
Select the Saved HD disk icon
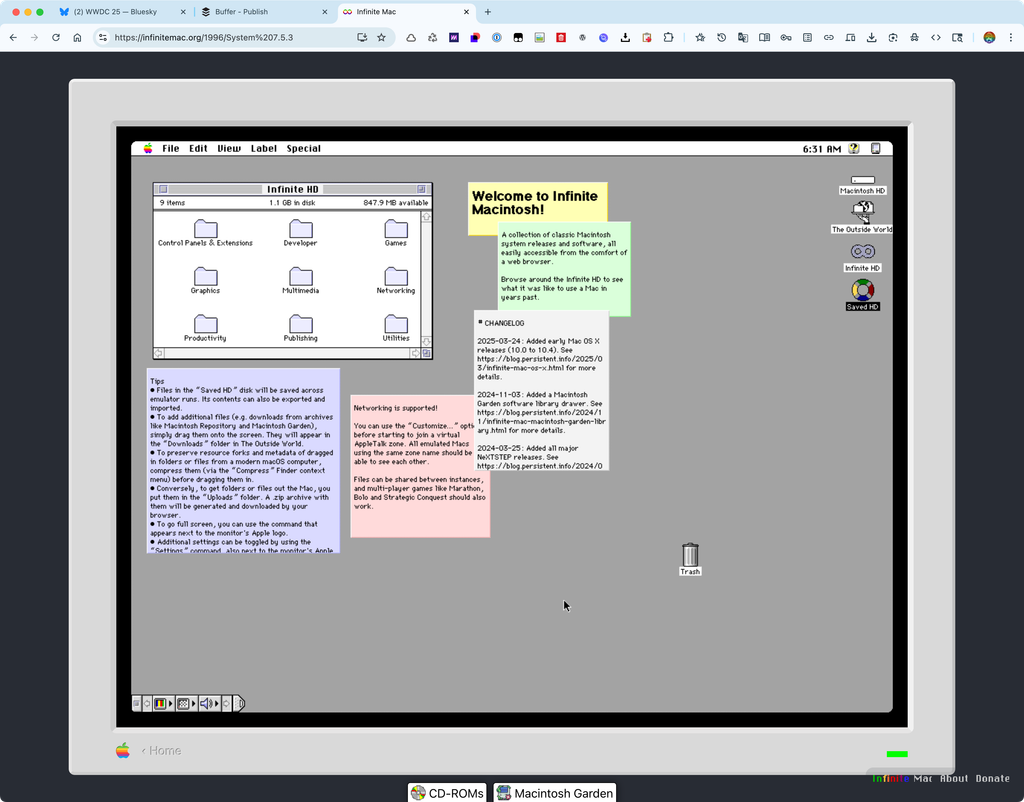click(x=862, y=290)
